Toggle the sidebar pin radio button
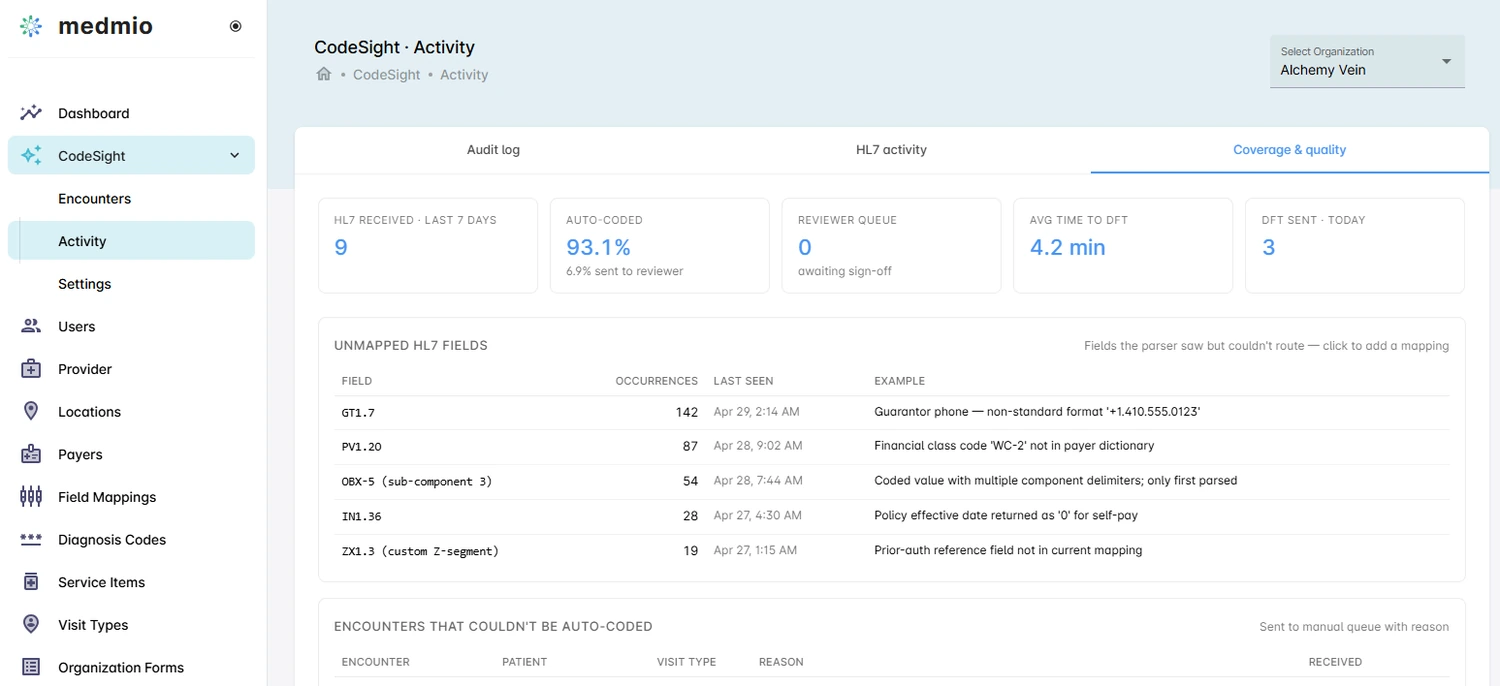This screenshot has width=1500, height=686. (236, 27)
